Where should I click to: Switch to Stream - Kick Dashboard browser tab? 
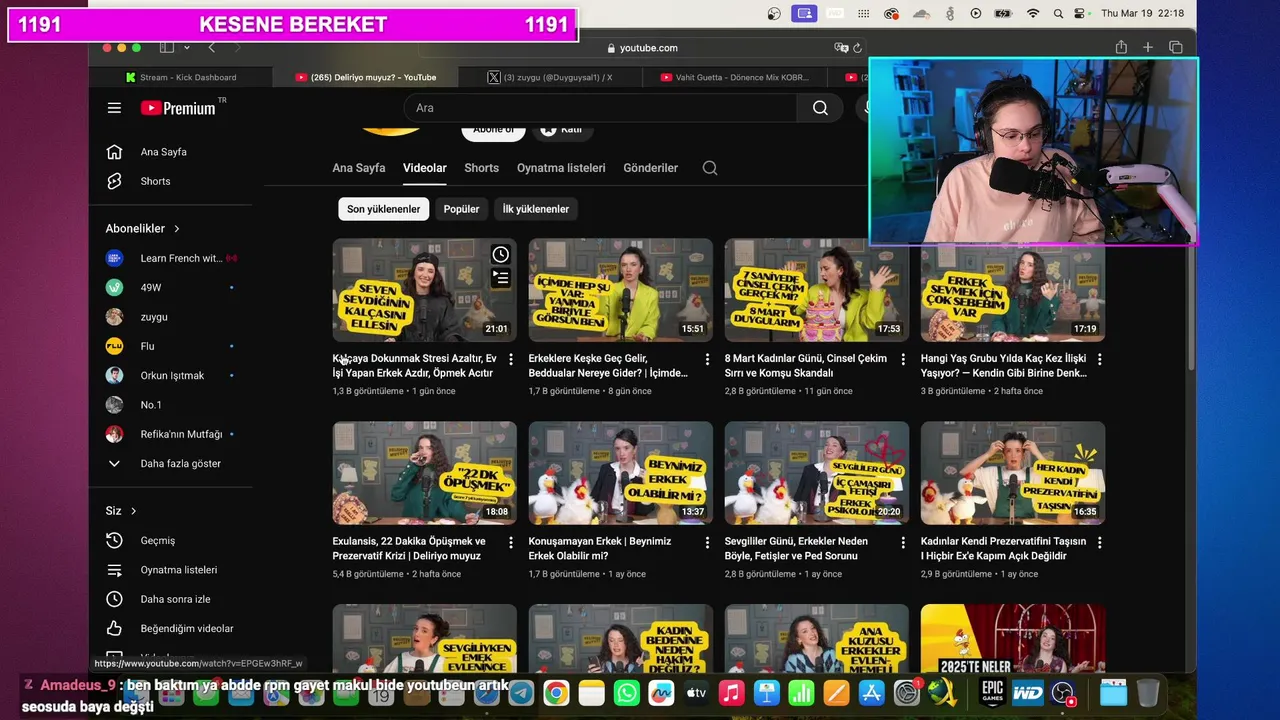(180, 77)
